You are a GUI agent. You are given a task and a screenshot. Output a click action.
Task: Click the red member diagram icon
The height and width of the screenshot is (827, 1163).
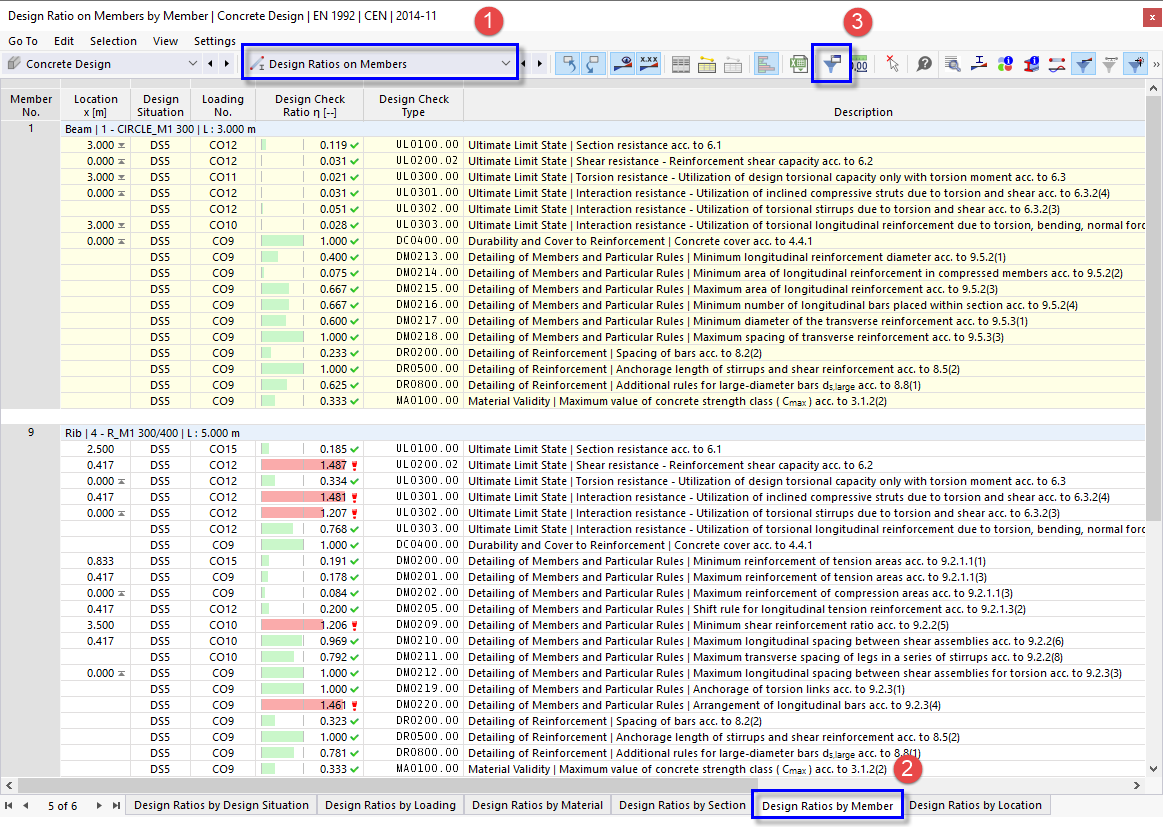(1057, 65)
